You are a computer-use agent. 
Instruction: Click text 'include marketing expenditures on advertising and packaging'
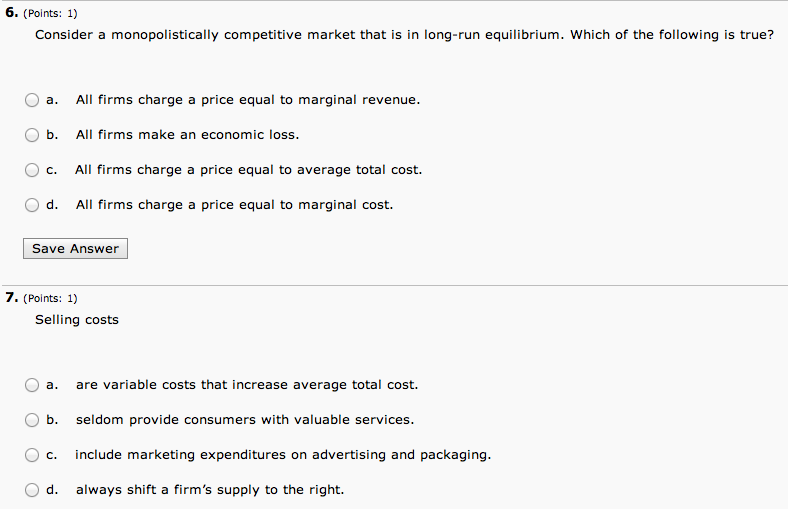click(x=283, y=455)
